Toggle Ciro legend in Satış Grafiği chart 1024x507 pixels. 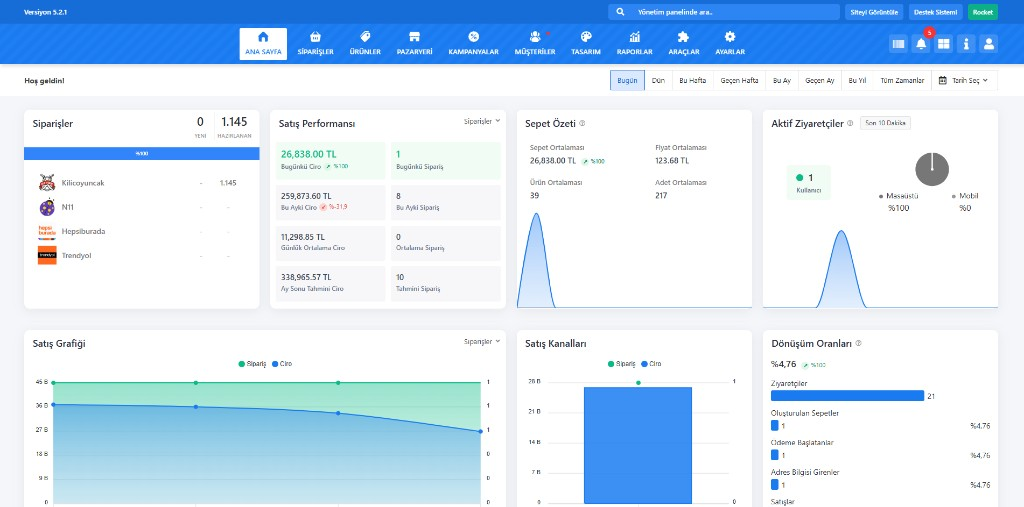(x=281, y=364)
